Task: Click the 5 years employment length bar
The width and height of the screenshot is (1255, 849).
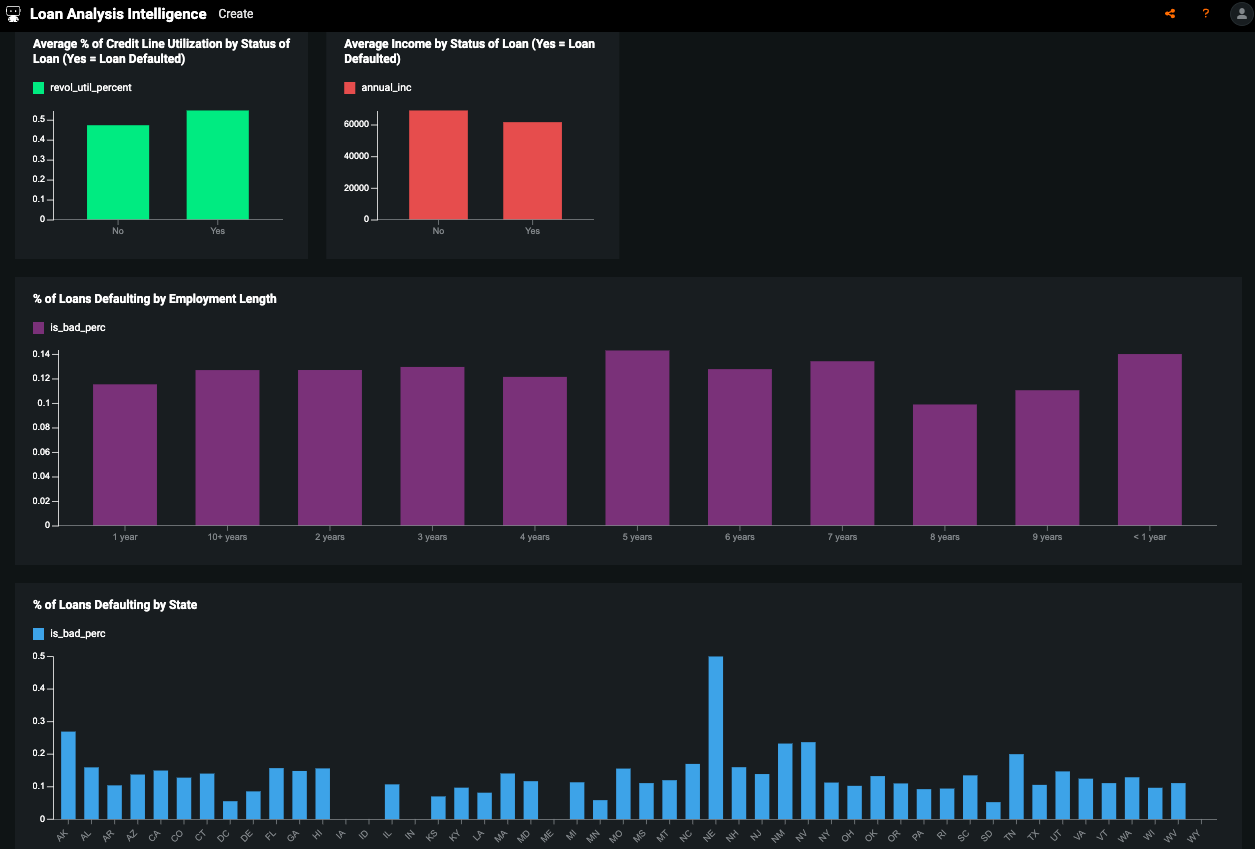Action: click(x=637, y=438)
